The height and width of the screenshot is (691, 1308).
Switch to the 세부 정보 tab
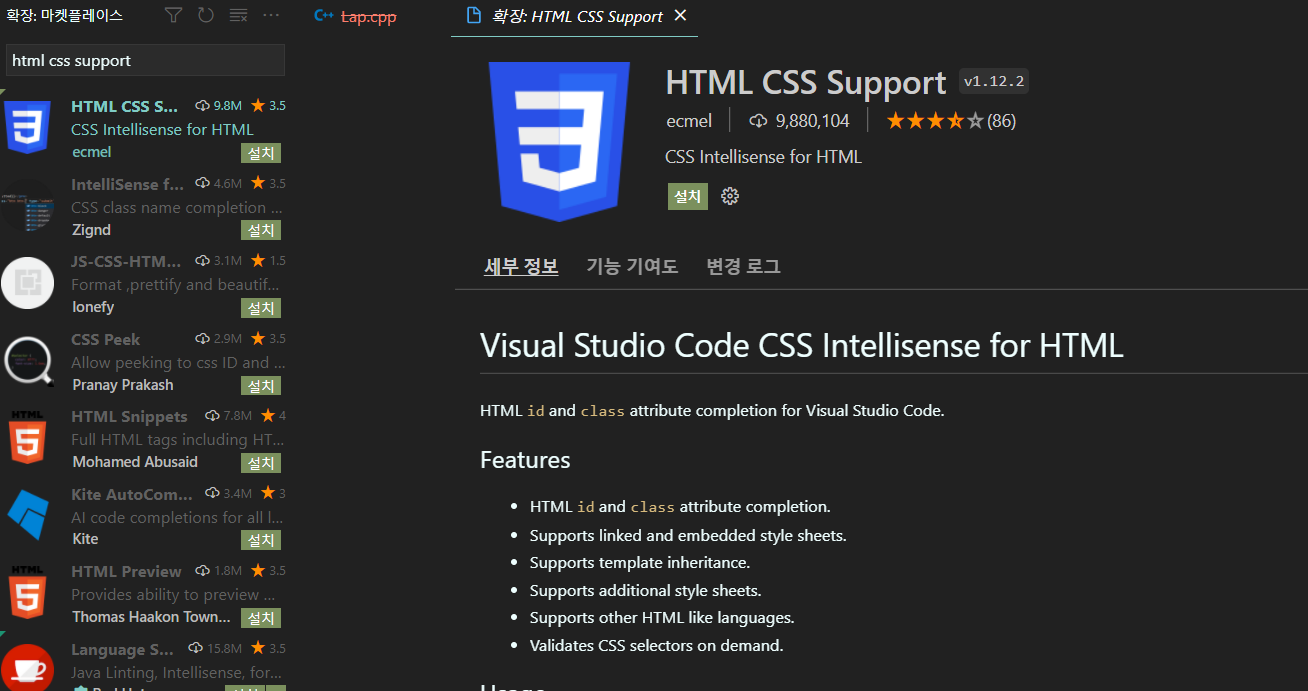pyautogui.click(x=521, y=266)
